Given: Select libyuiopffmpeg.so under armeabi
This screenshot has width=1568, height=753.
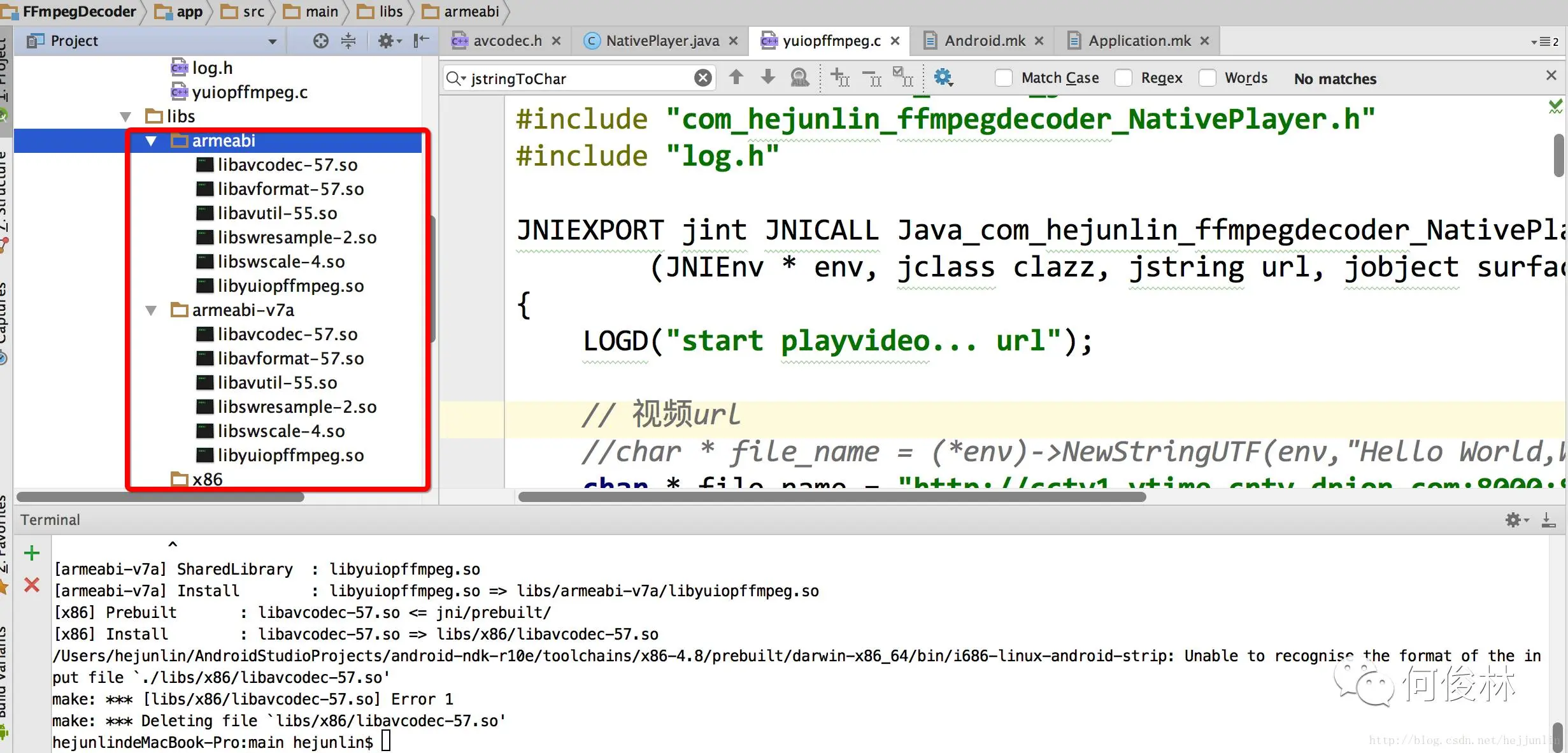Looking at the screenshot, I should pos(290,286).
